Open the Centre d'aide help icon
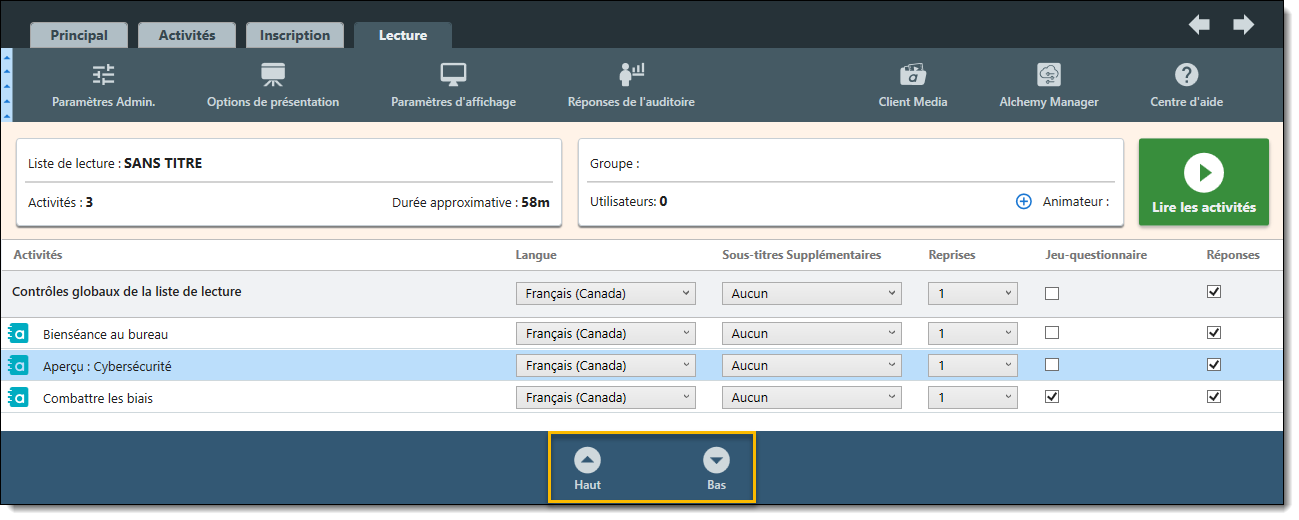 click(1186, 75)
